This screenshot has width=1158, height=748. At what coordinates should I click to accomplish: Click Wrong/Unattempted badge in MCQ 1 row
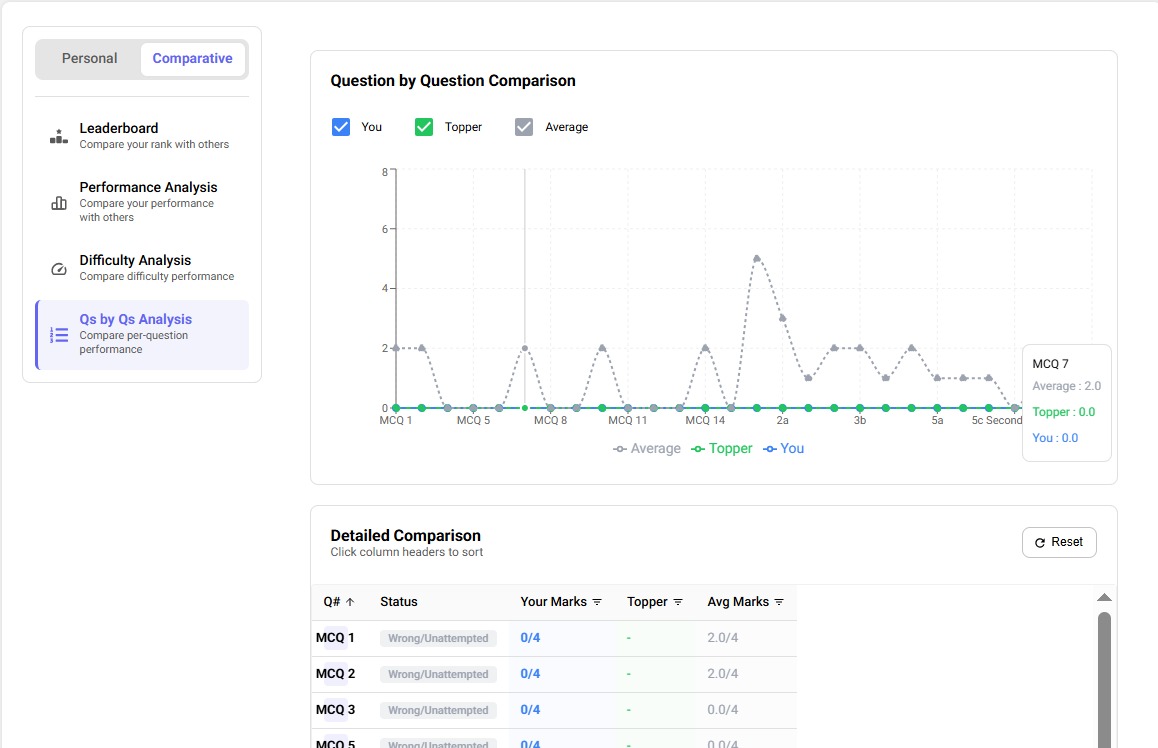(x=438, y=639)
